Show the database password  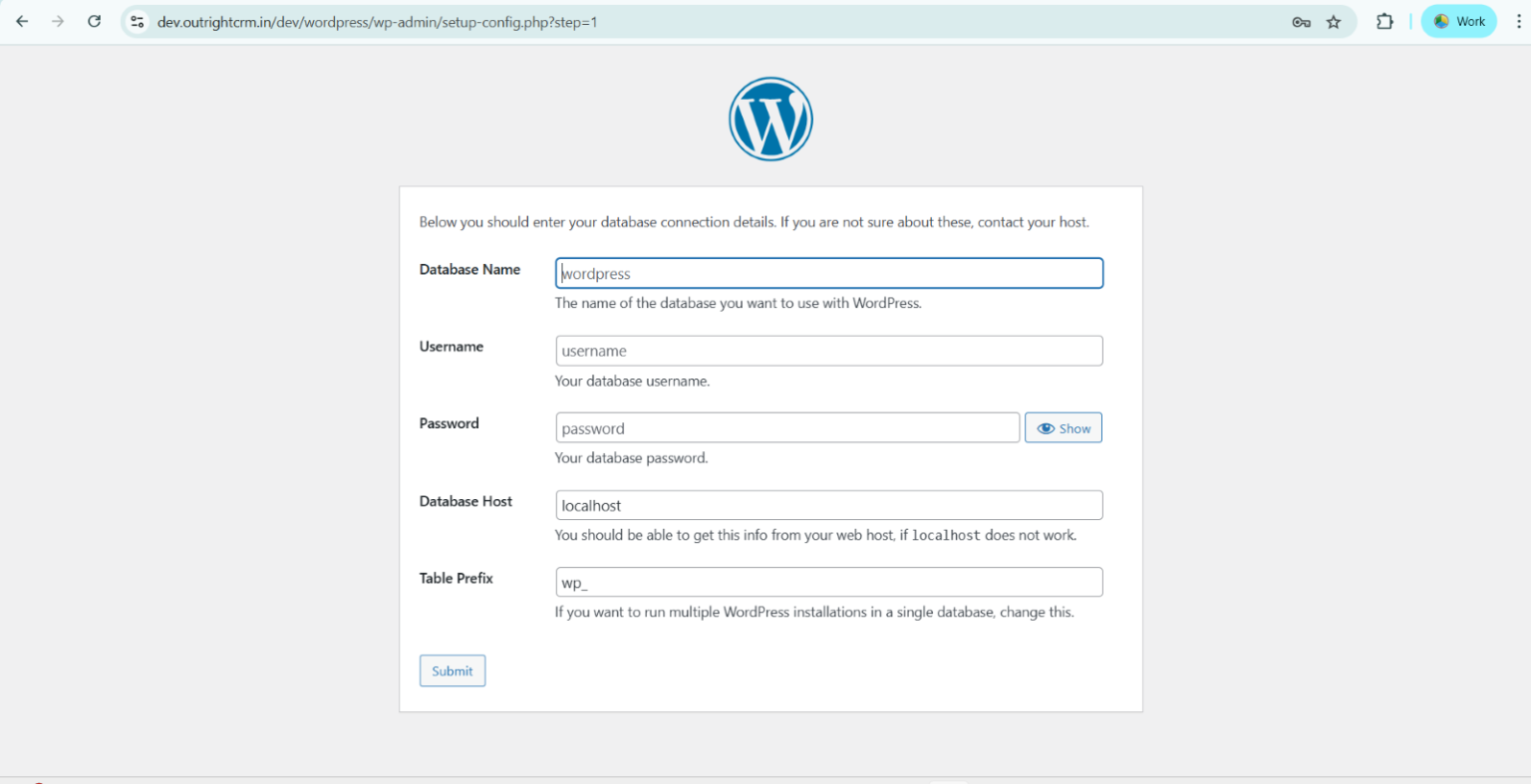tap(1064, 428)
